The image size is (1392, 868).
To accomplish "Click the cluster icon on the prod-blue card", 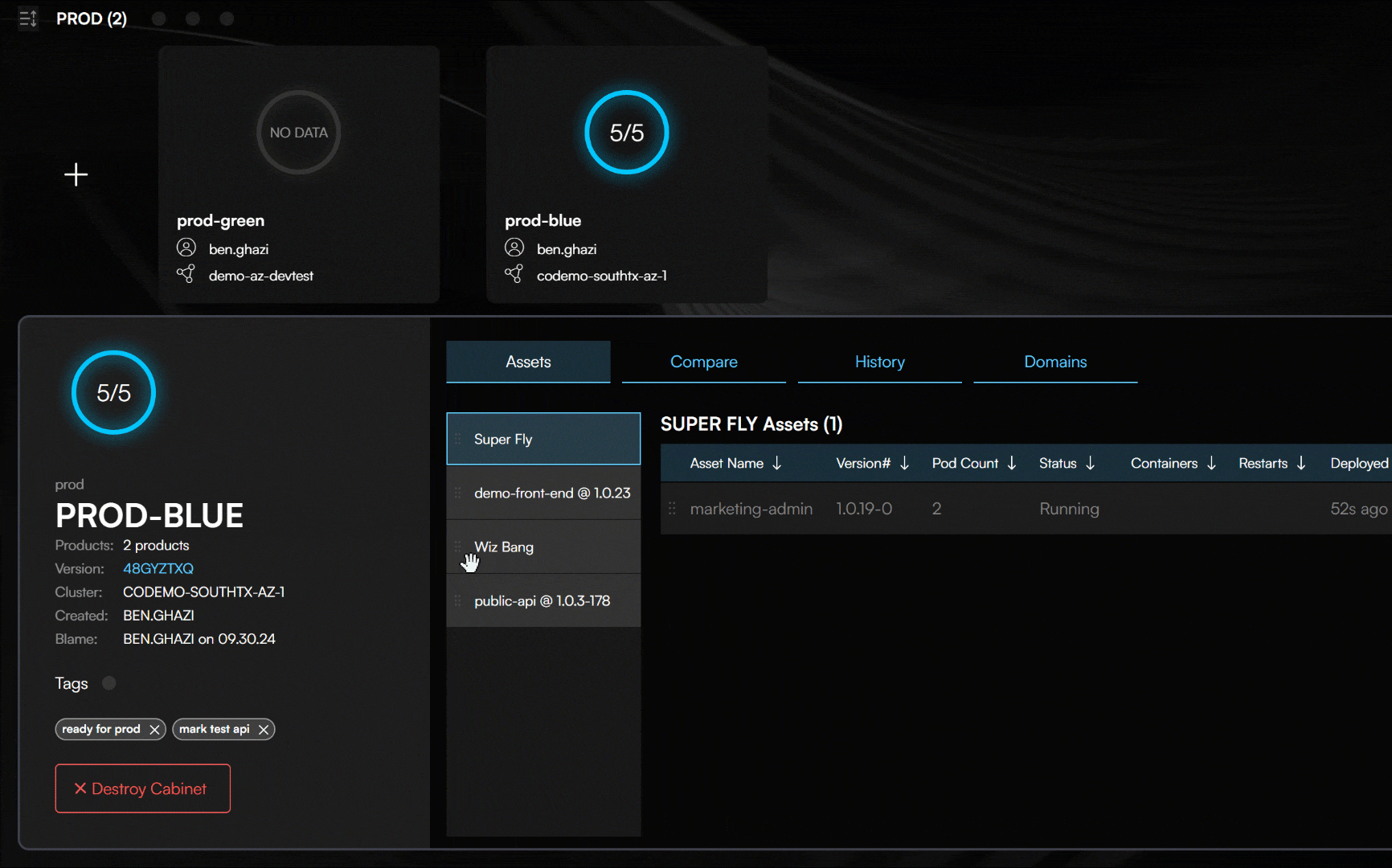I will click(514, 274).
